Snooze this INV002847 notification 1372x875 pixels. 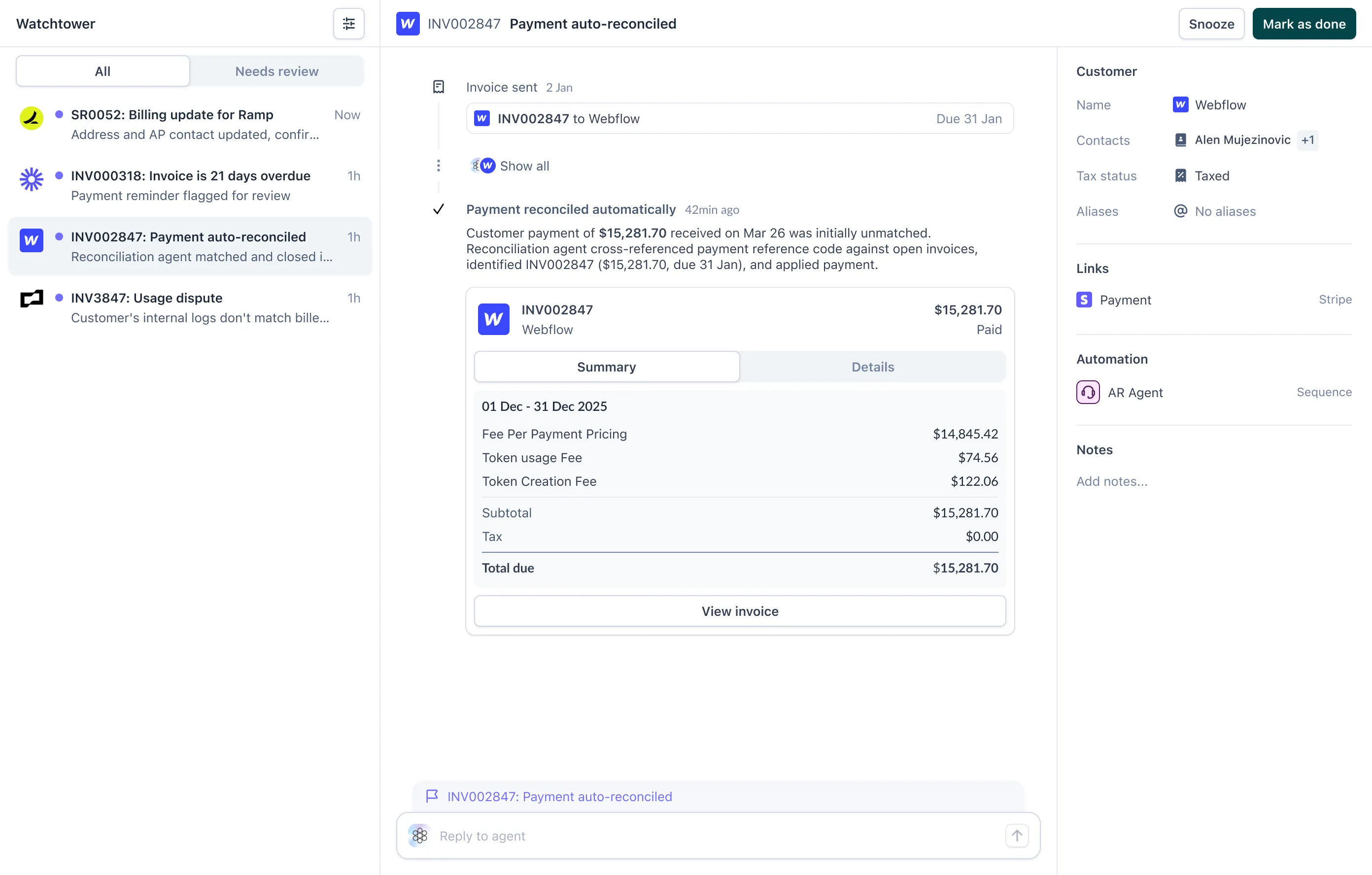(x=1211, y=24)
